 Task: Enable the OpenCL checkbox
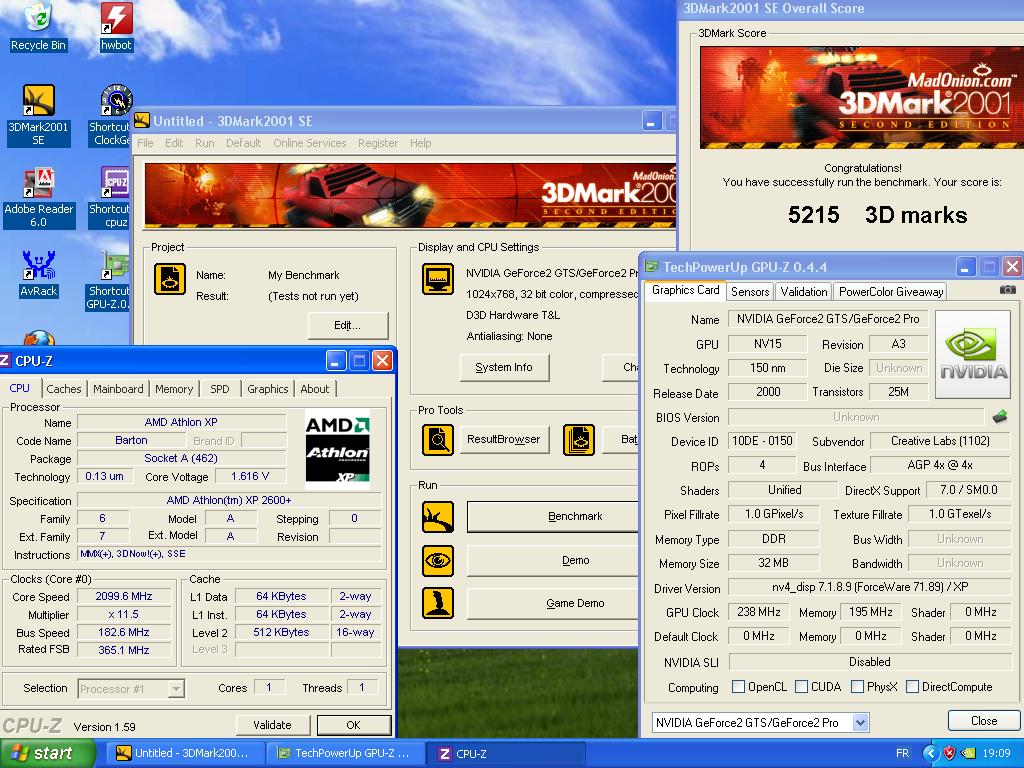(x=739, y=687)
